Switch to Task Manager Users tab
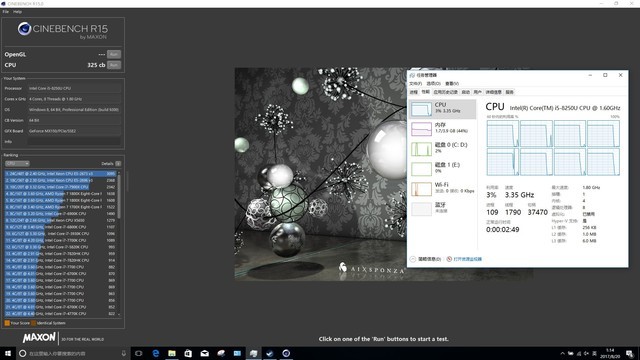This screenshot has height=360, width=640. point(478,92)
